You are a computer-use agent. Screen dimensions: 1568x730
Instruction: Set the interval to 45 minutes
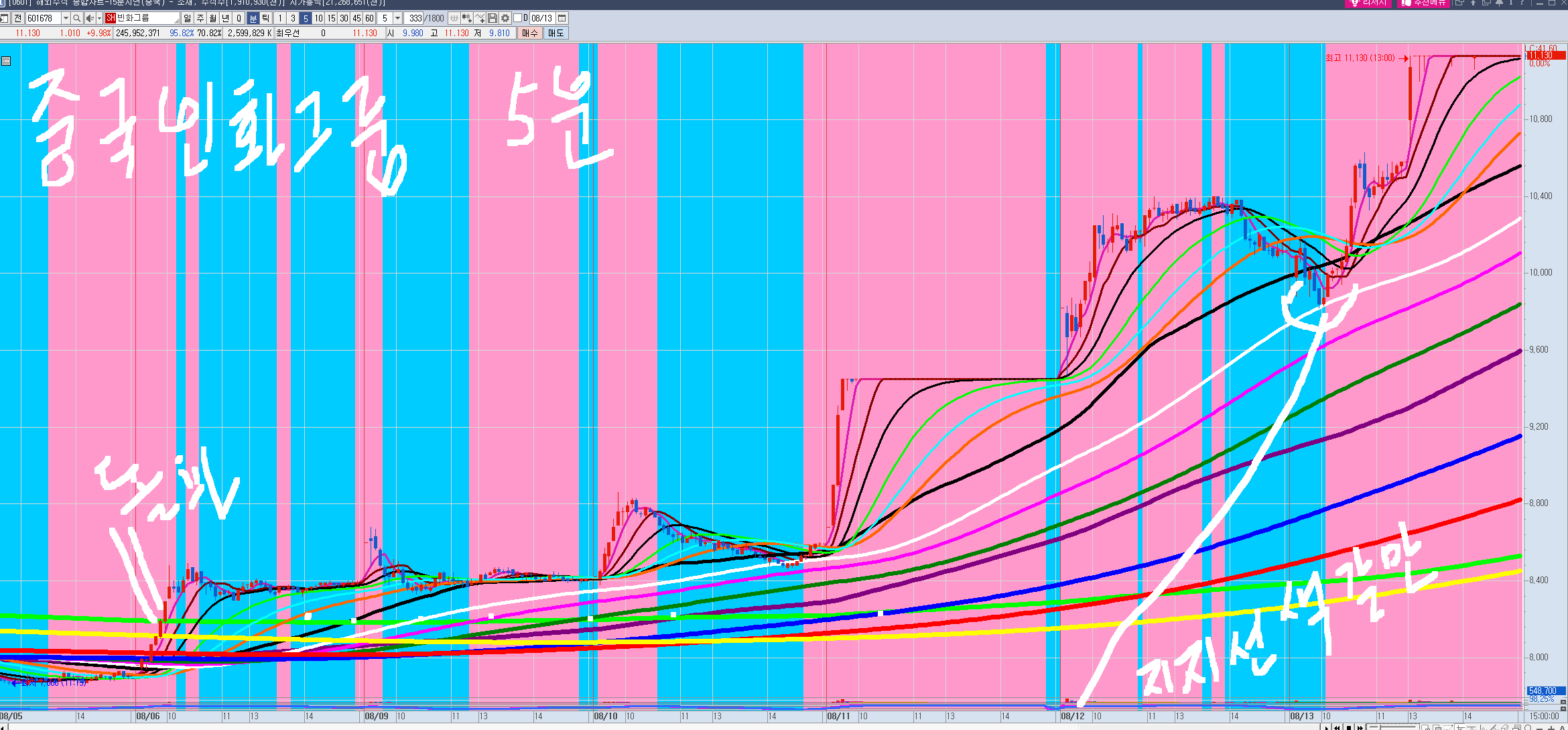tap(356, 18)
